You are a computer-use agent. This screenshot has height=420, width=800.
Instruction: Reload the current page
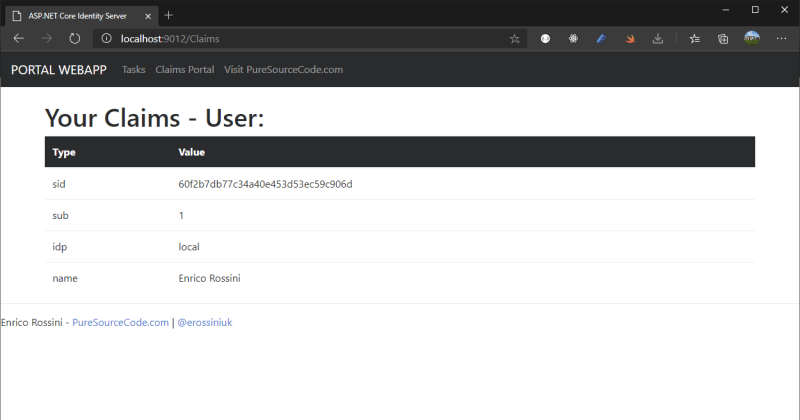click(74, 39)
